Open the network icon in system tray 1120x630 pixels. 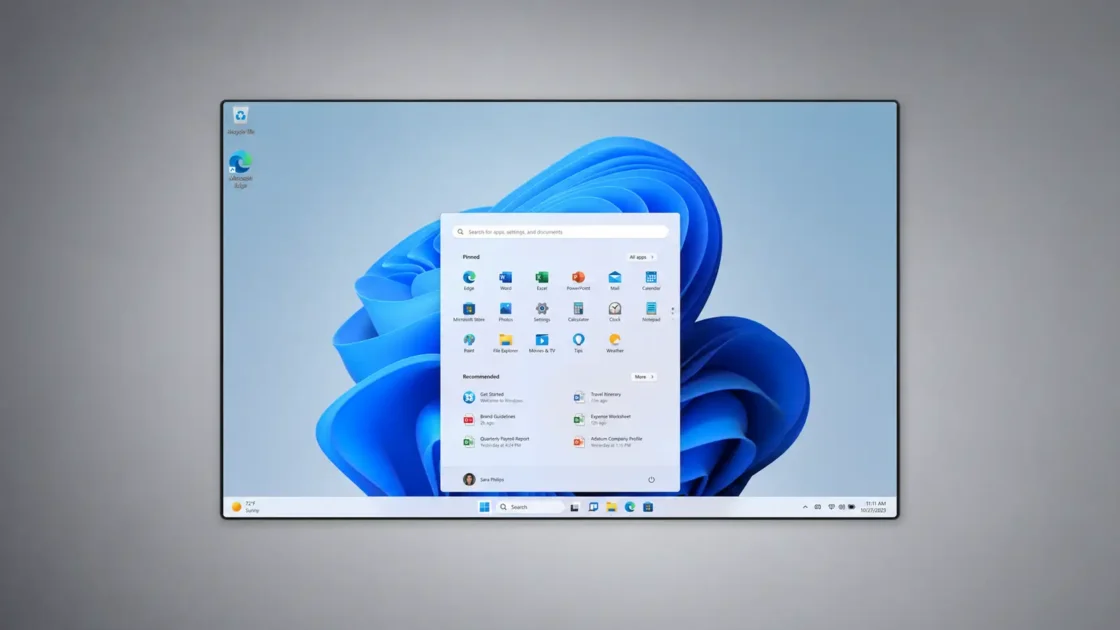pyautogui.click(x=831, y=507)
